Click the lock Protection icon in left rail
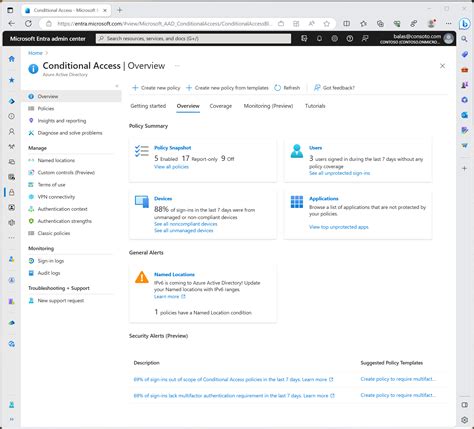Screen dimensions: 474x429 (x=12, y=192)
